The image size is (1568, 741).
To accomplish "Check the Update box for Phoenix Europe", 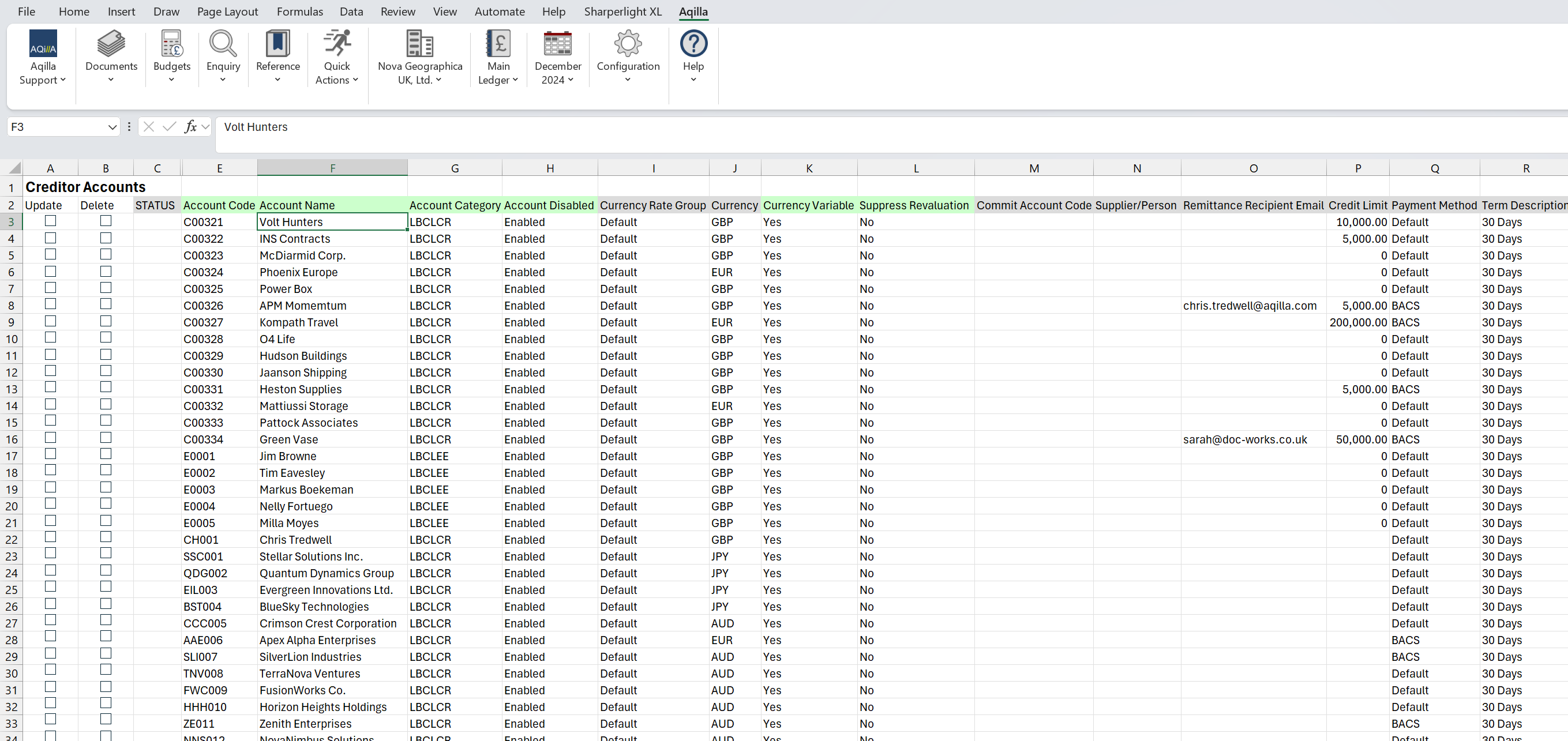I will click(x=51, y=272).
